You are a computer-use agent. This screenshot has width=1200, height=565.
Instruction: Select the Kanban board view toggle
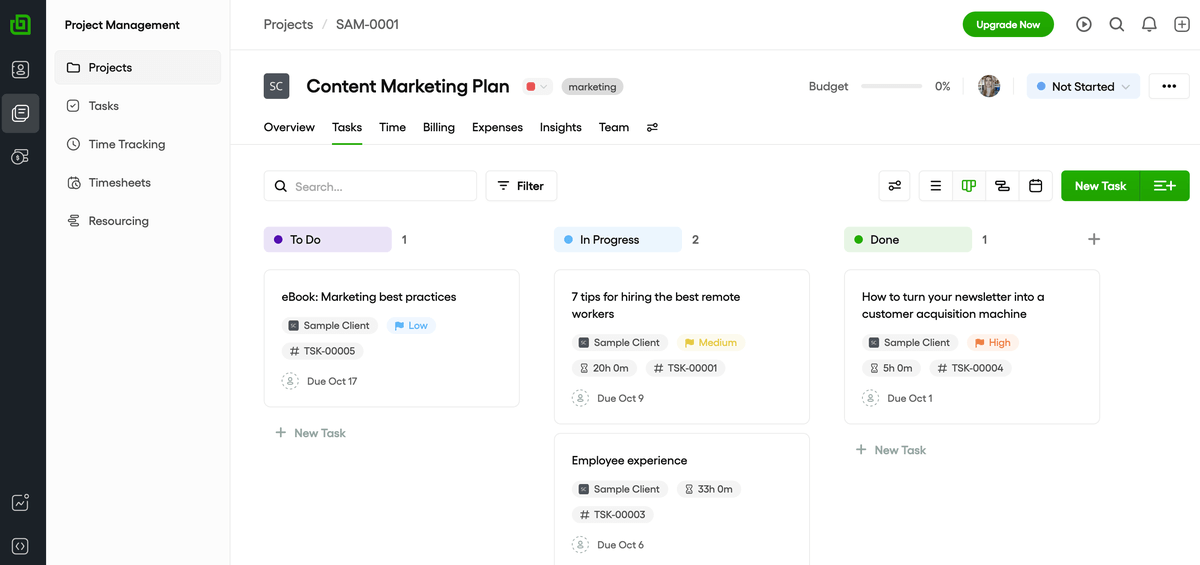pyautogui.click(x=968, y=186)
